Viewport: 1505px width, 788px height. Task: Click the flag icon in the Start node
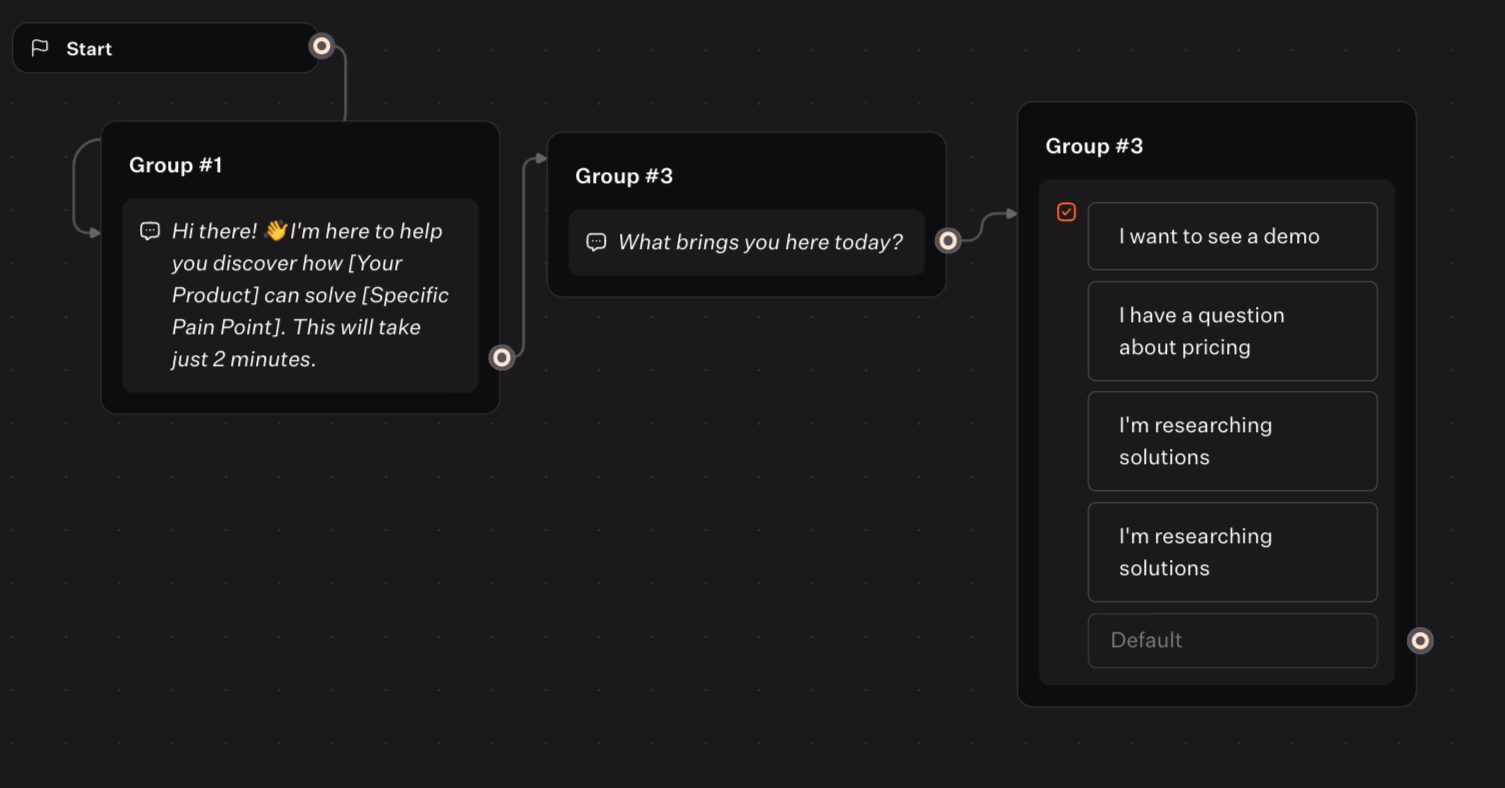coord(40,48)
